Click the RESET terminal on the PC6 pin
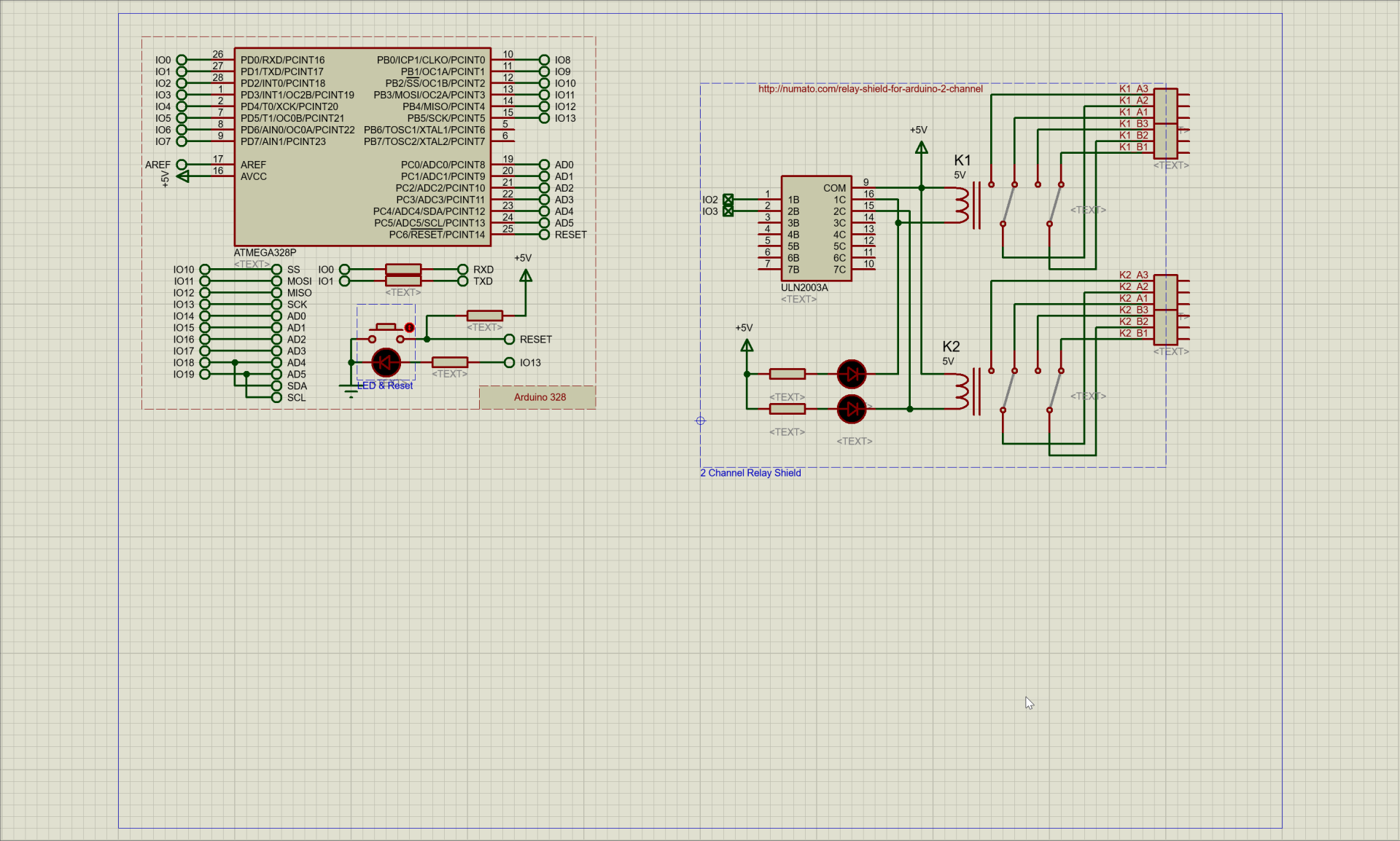 click(x=544, y=235)
